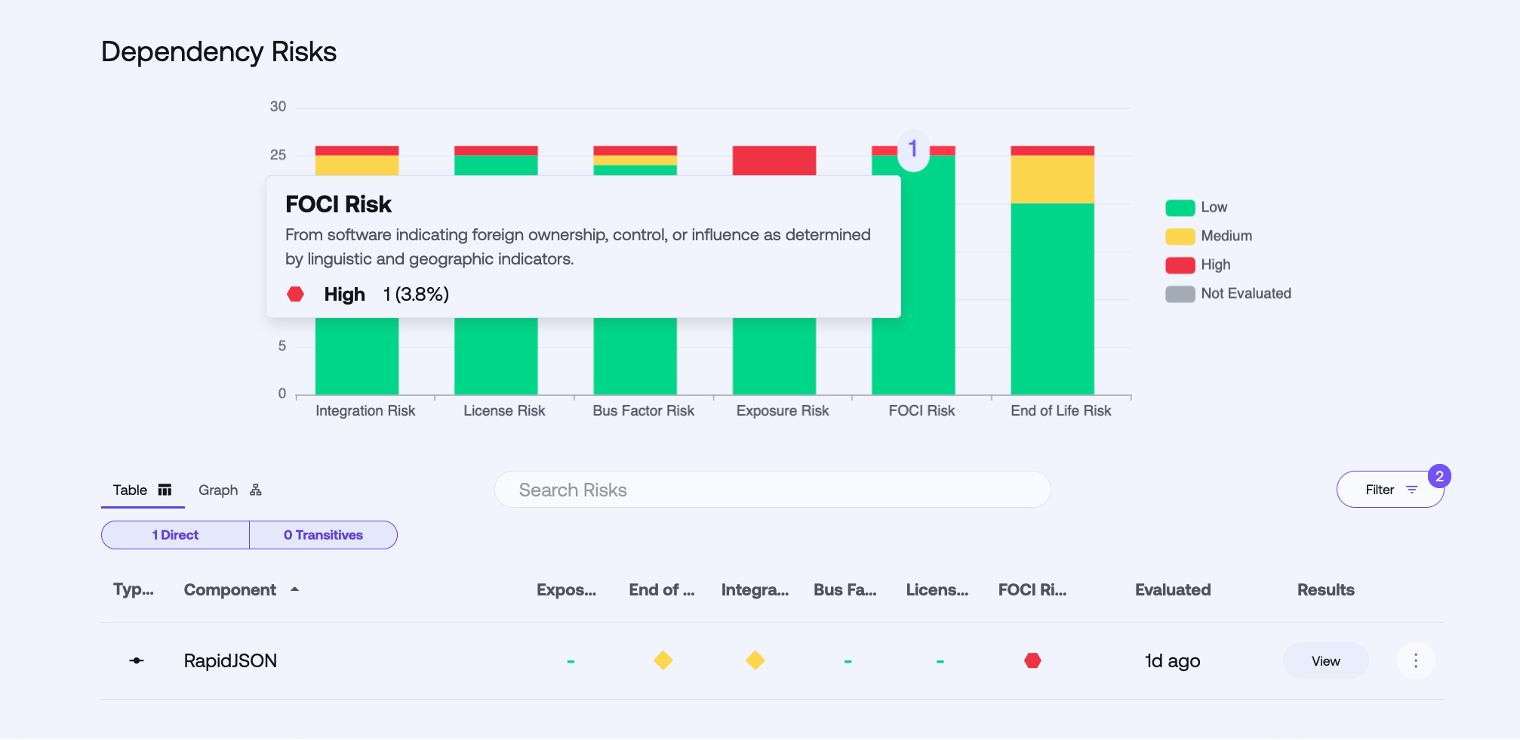Click the yellow Integration risk diamond indicator
The width and height of the screenshot is (1520, 740).
point(755,661)
